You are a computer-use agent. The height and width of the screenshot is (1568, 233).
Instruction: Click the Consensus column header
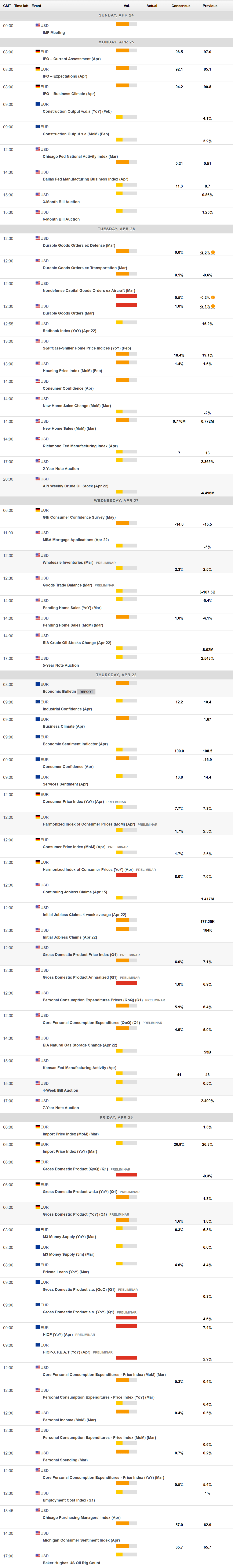coord(181,6)
